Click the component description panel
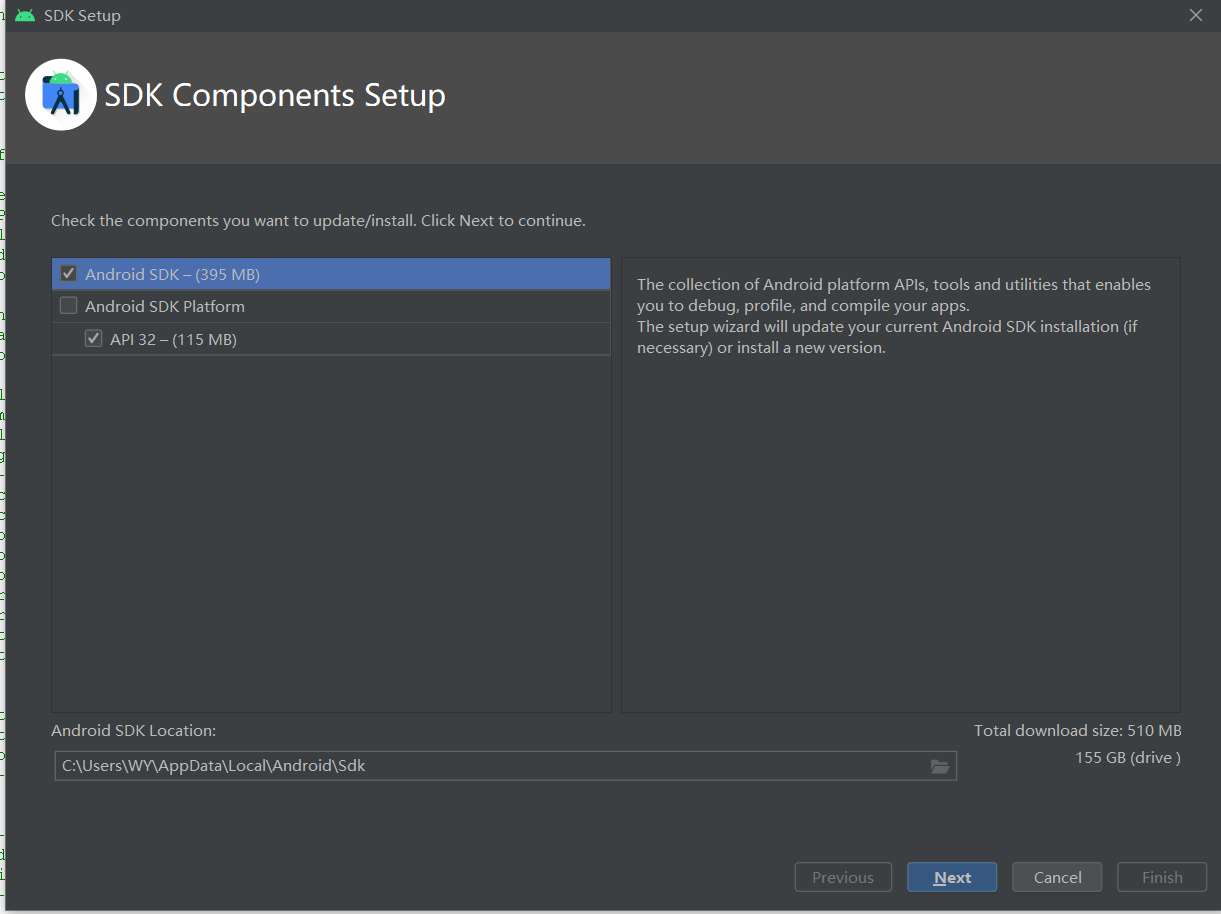 tap(900, 480)
